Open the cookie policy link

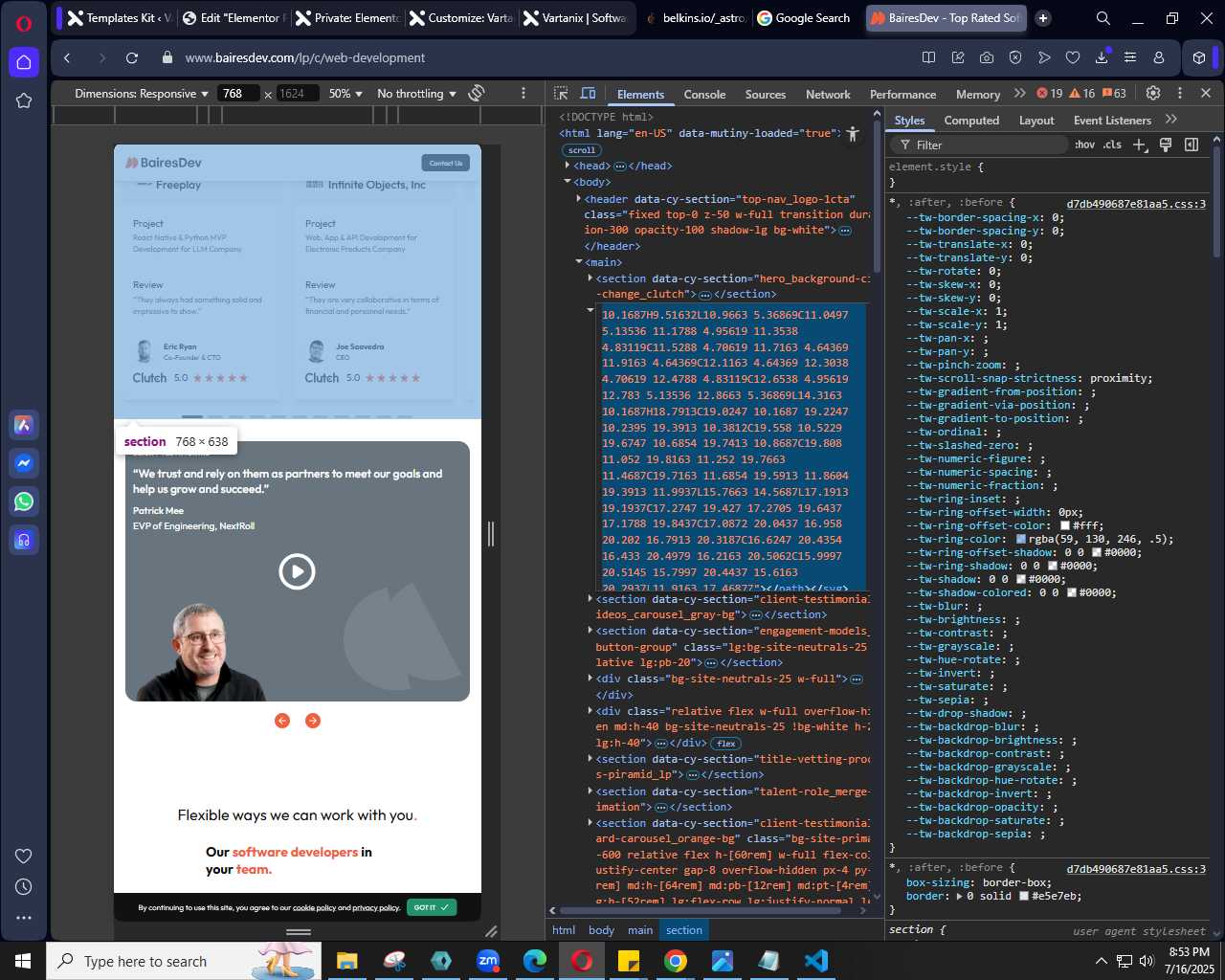[x=314, y=907]
